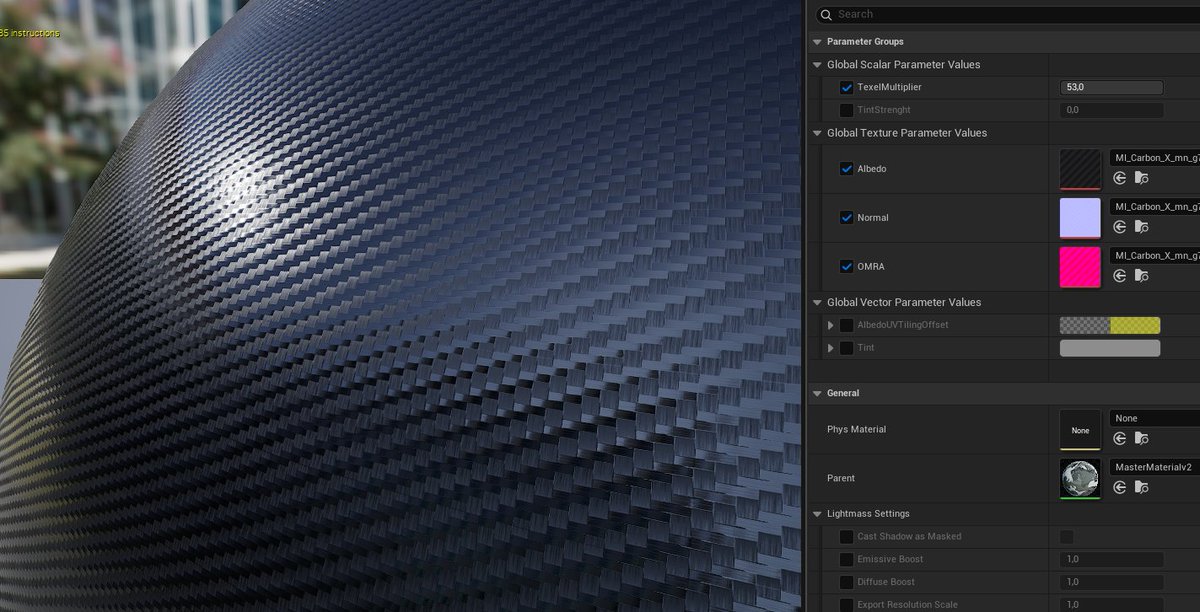Uncheck the Albedo texture override

tap(847, 169)
